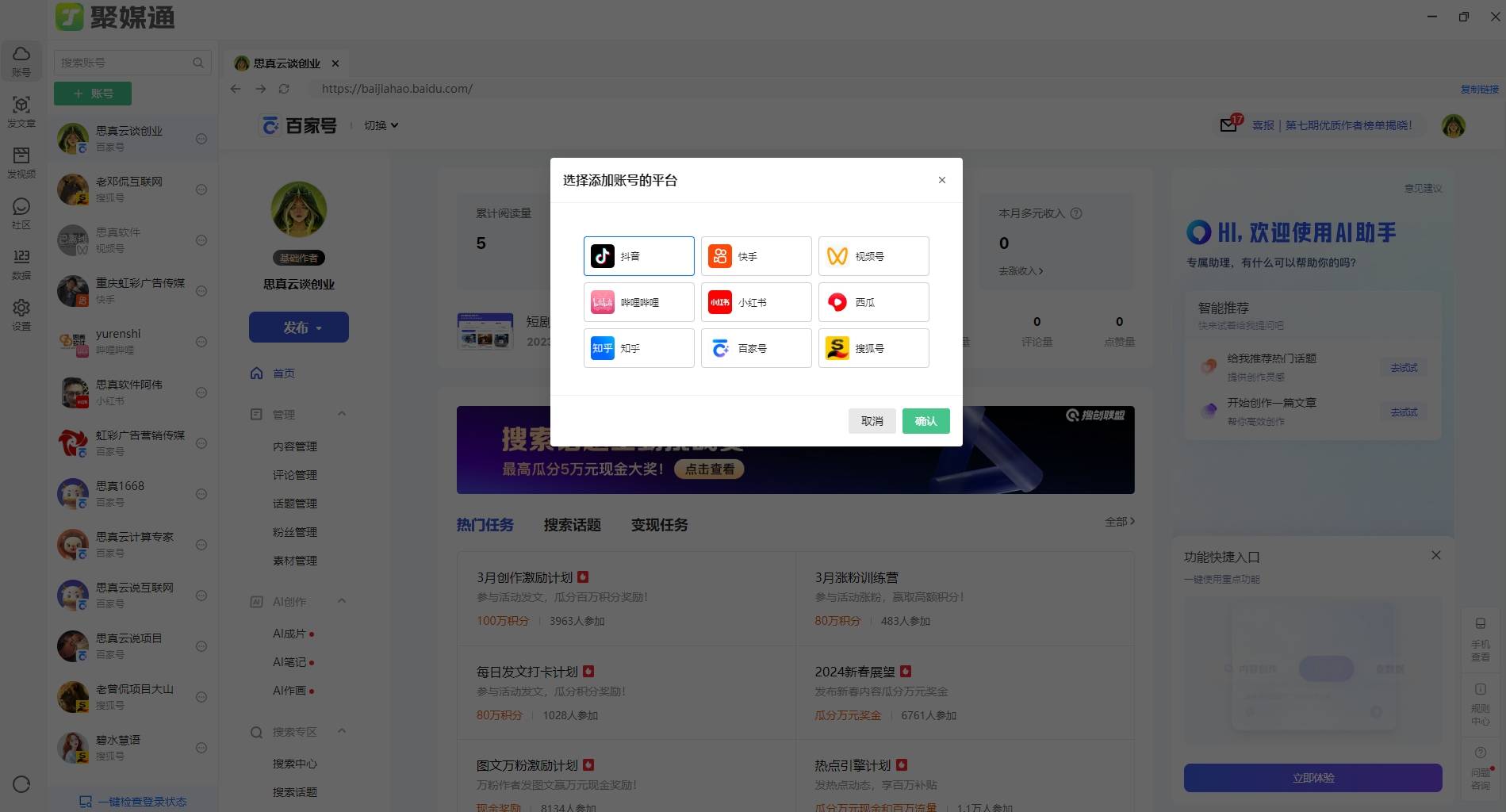Open 设置 gear in left sidebar
Viewport: 1506px width, 812px height.
[21, 314]
